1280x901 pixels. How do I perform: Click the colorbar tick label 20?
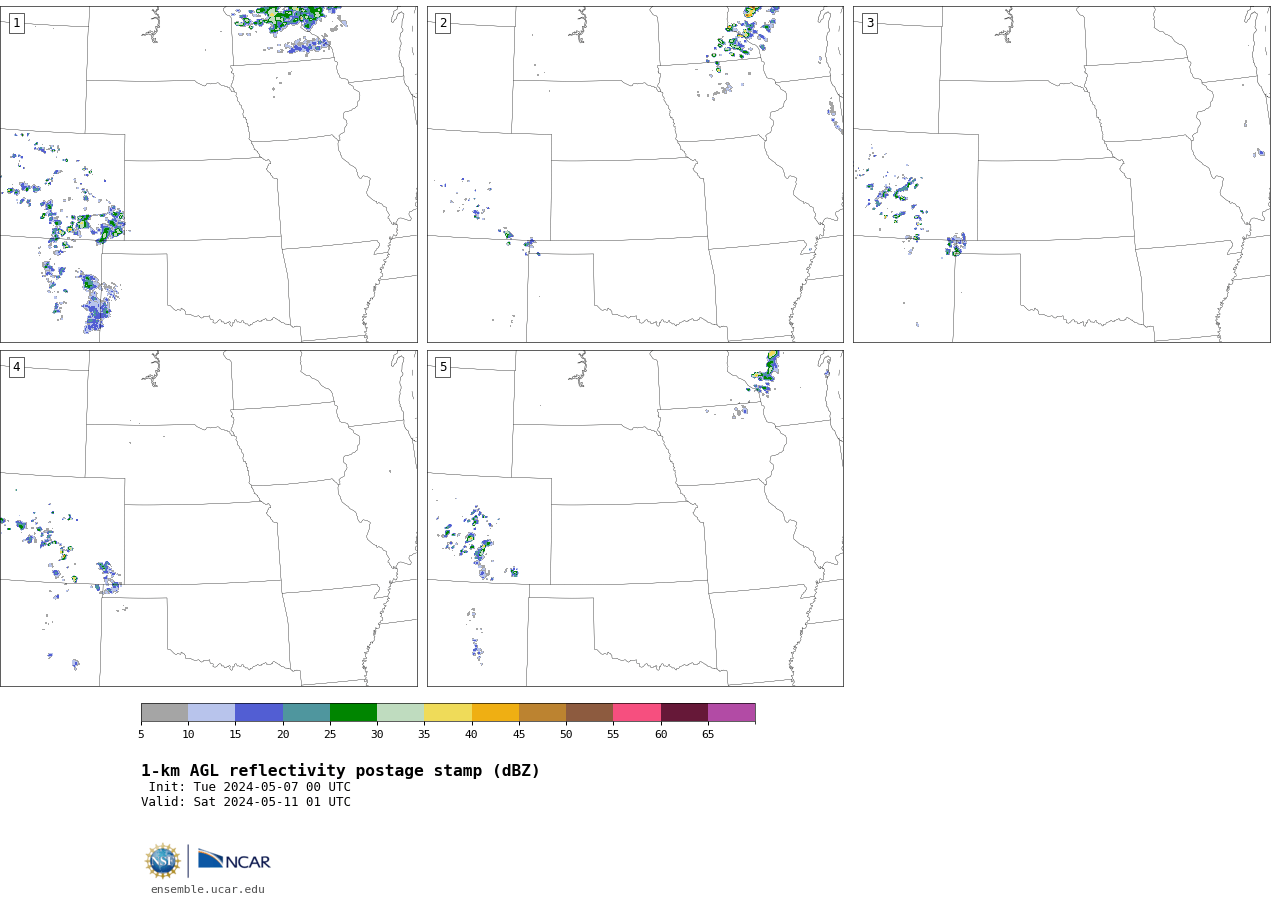(x=283, y=735)
